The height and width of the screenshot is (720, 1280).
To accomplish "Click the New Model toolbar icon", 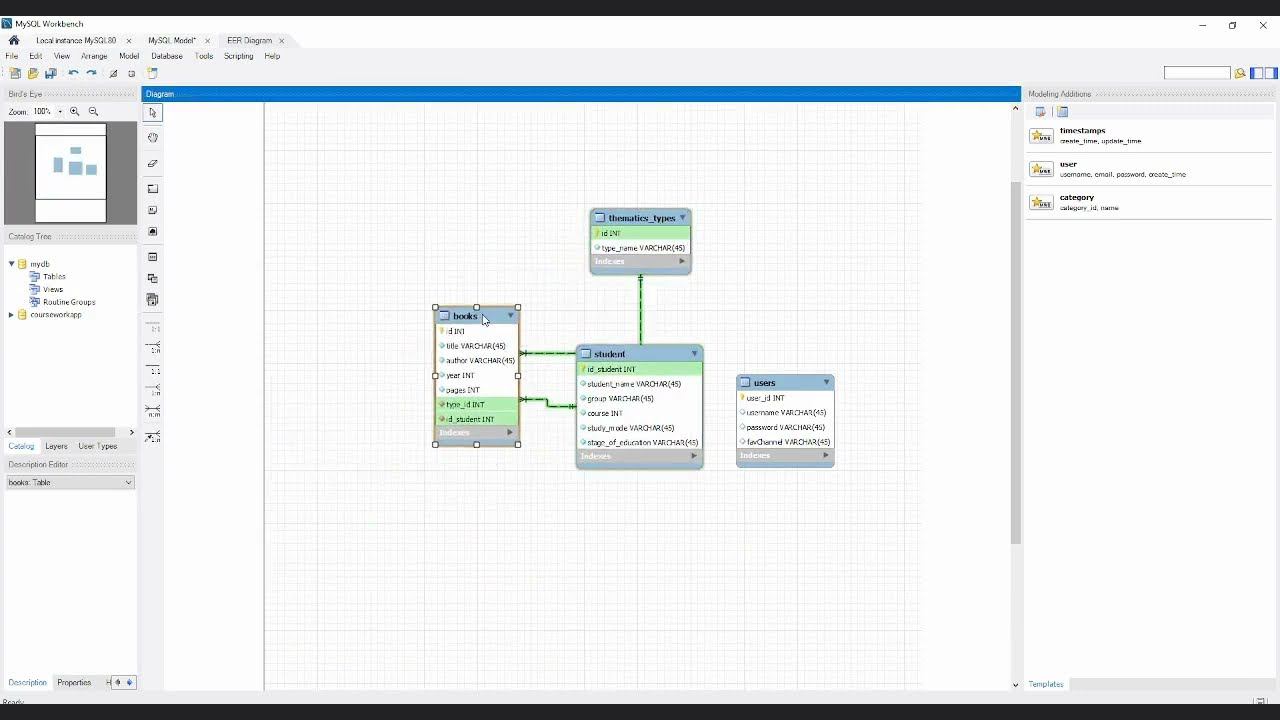I will pyautogui.click(x=15, y=73).
